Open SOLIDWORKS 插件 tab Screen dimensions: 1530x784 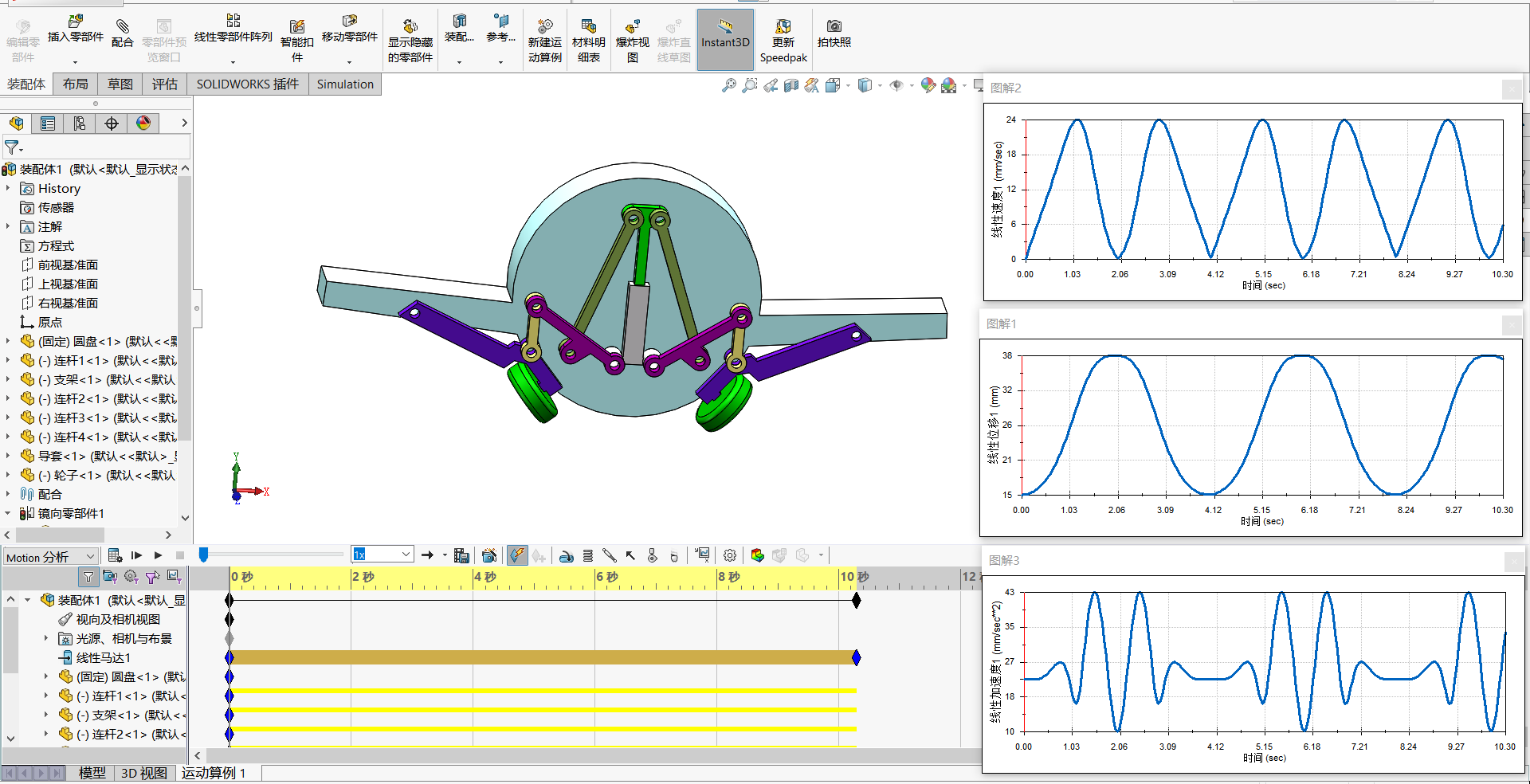pos(248,84)
